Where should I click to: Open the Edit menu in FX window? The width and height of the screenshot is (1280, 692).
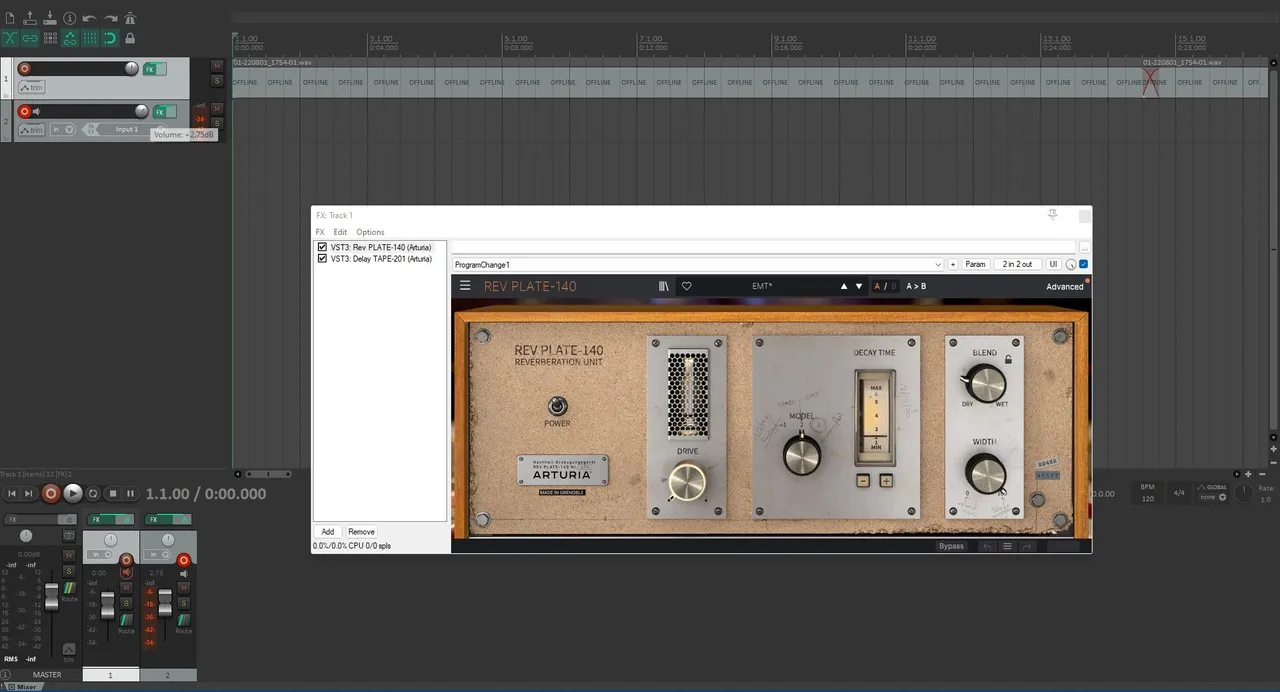(x=340, y=232)
